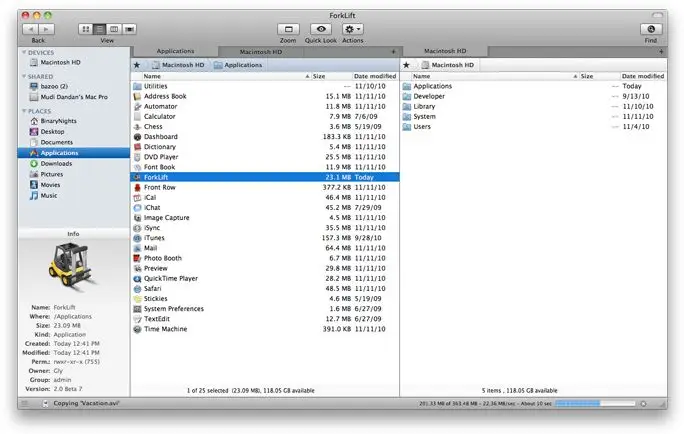The height and width of the screenshot is (434, 684).
Task: Select Font Book application
Action: [x=265, y=167]
